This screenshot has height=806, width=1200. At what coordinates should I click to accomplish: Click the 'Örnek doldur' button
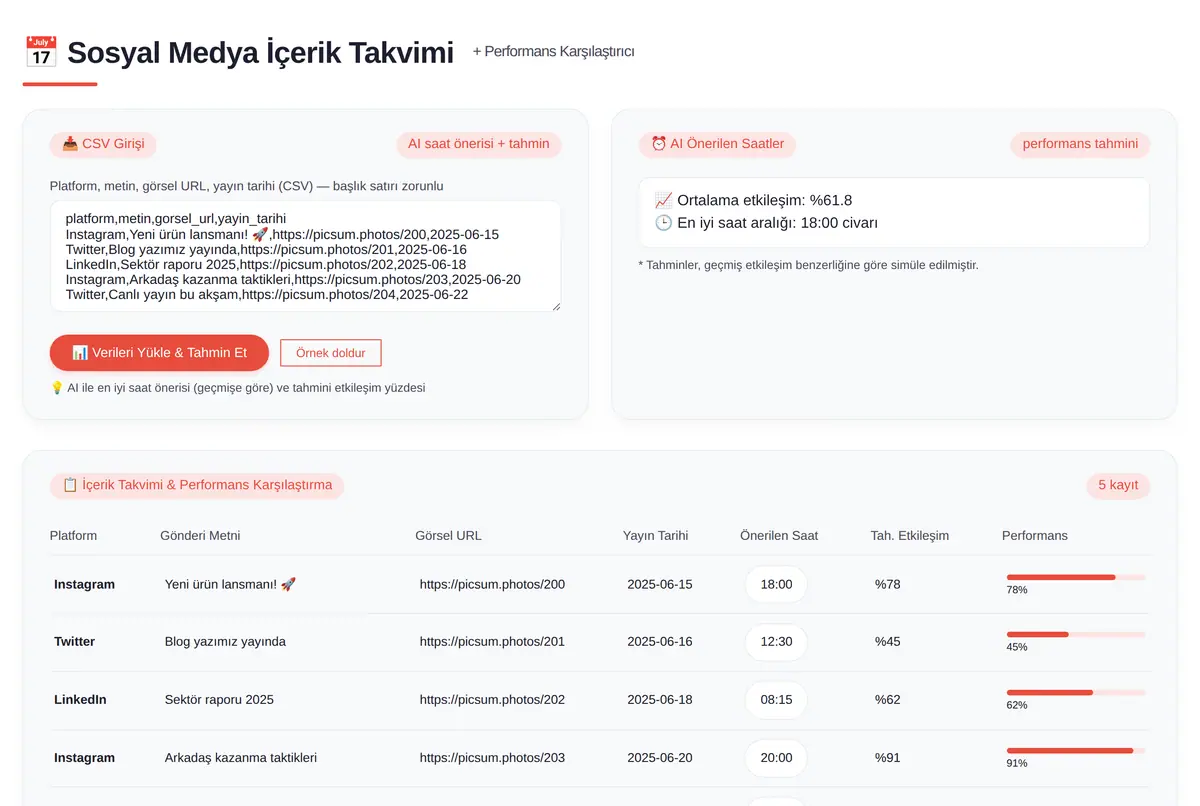[331, 353]
